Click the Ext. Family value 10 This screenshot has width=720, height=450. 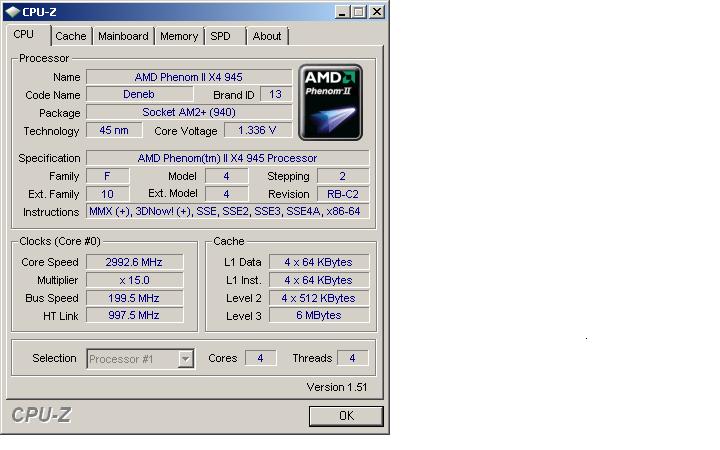click(x=107, y=194)
